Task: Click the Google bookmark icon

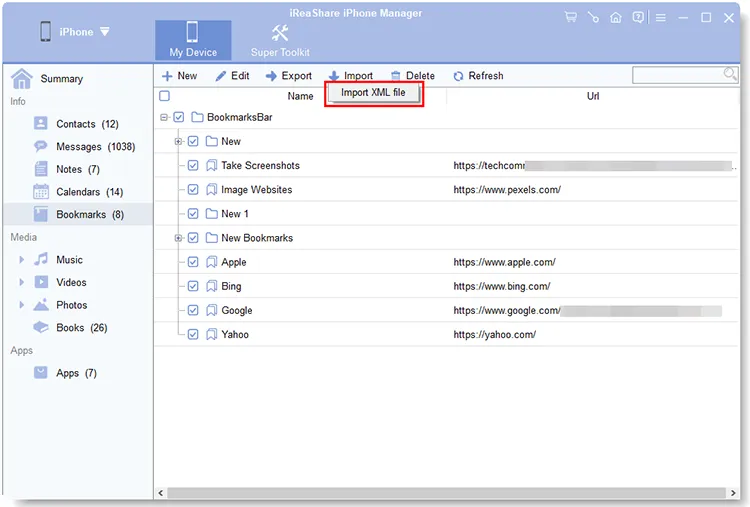Action: click(x=211, y=310)
